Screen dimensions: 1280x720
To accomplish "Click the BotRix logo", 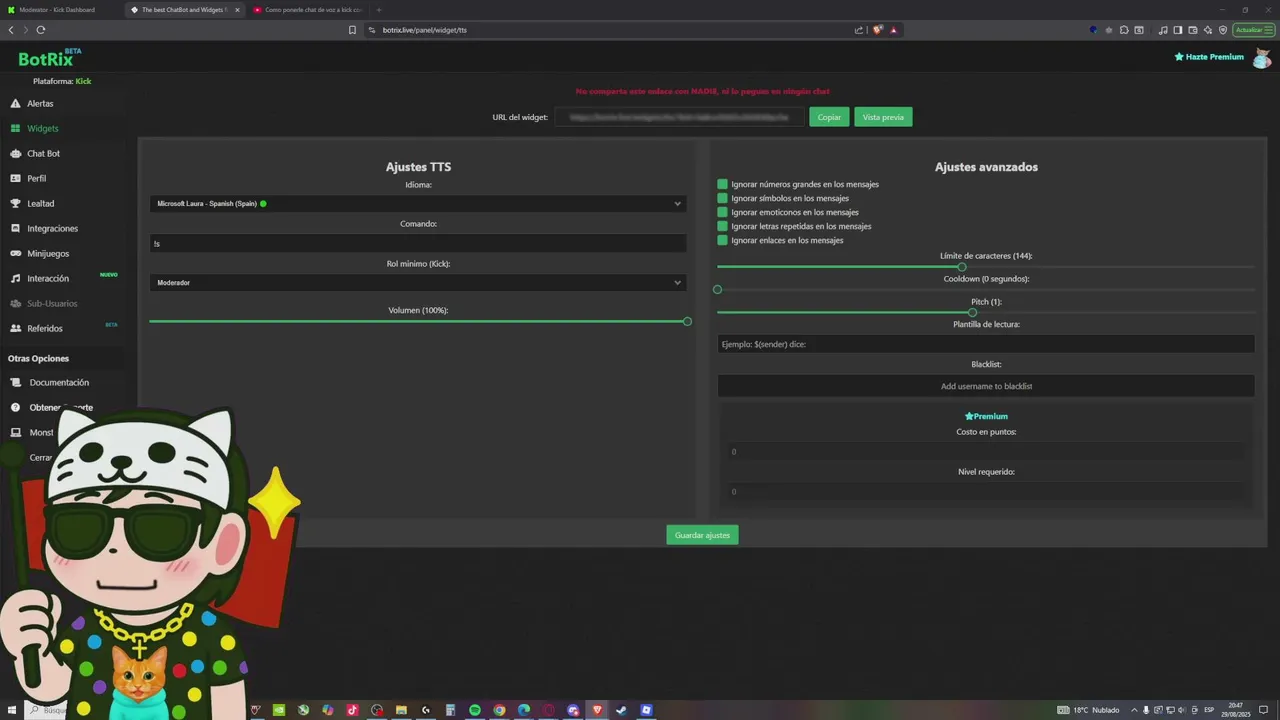I will click(48, 59).
